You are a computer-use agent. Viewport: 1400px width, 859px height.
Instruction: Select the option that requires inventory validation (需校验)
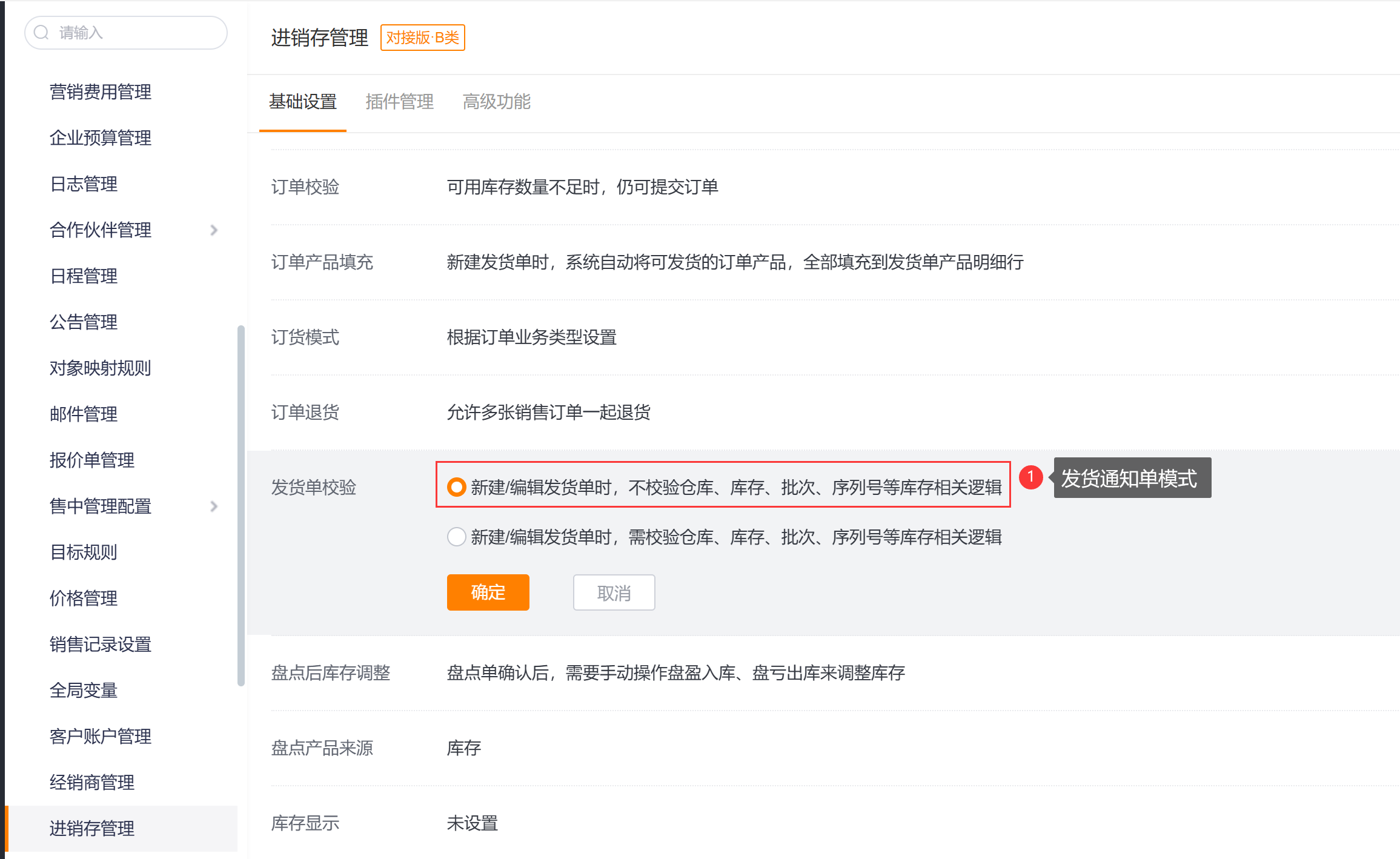tap(457, 537)
